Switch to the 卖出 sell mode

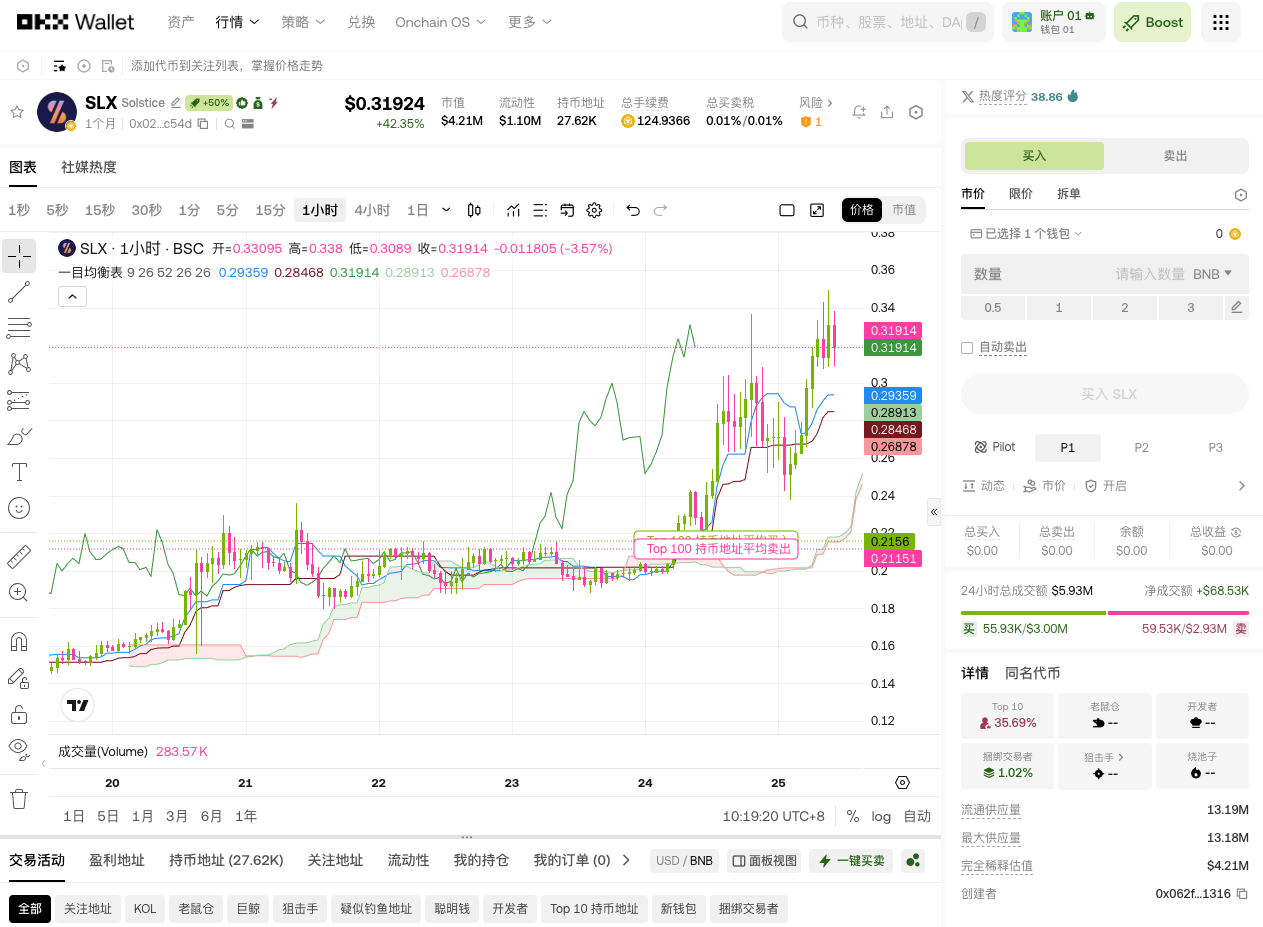1176,156
